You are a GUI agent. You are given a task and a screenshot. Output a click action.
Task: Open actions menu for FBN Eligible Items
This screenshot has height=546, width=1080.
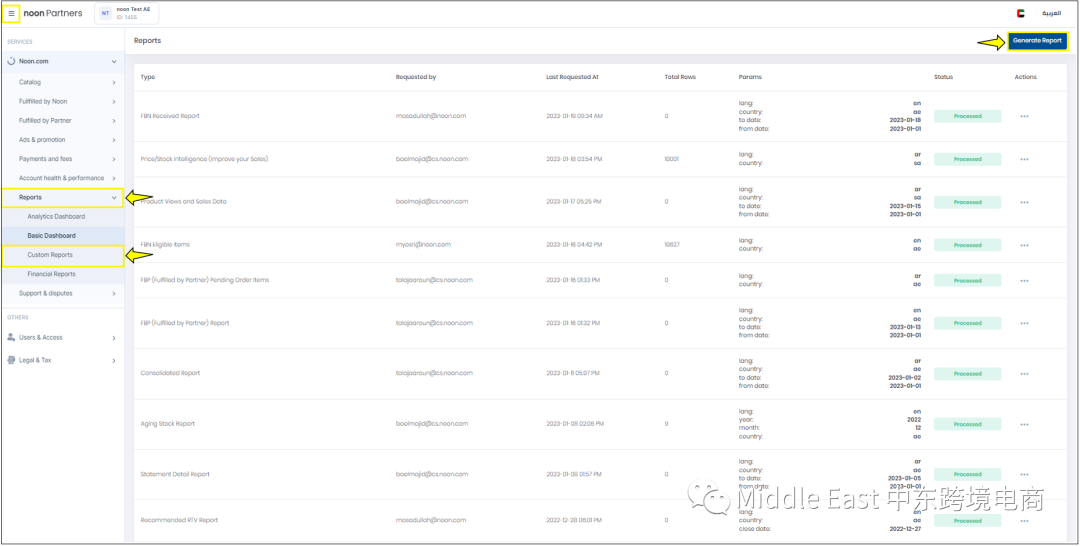1024,245
